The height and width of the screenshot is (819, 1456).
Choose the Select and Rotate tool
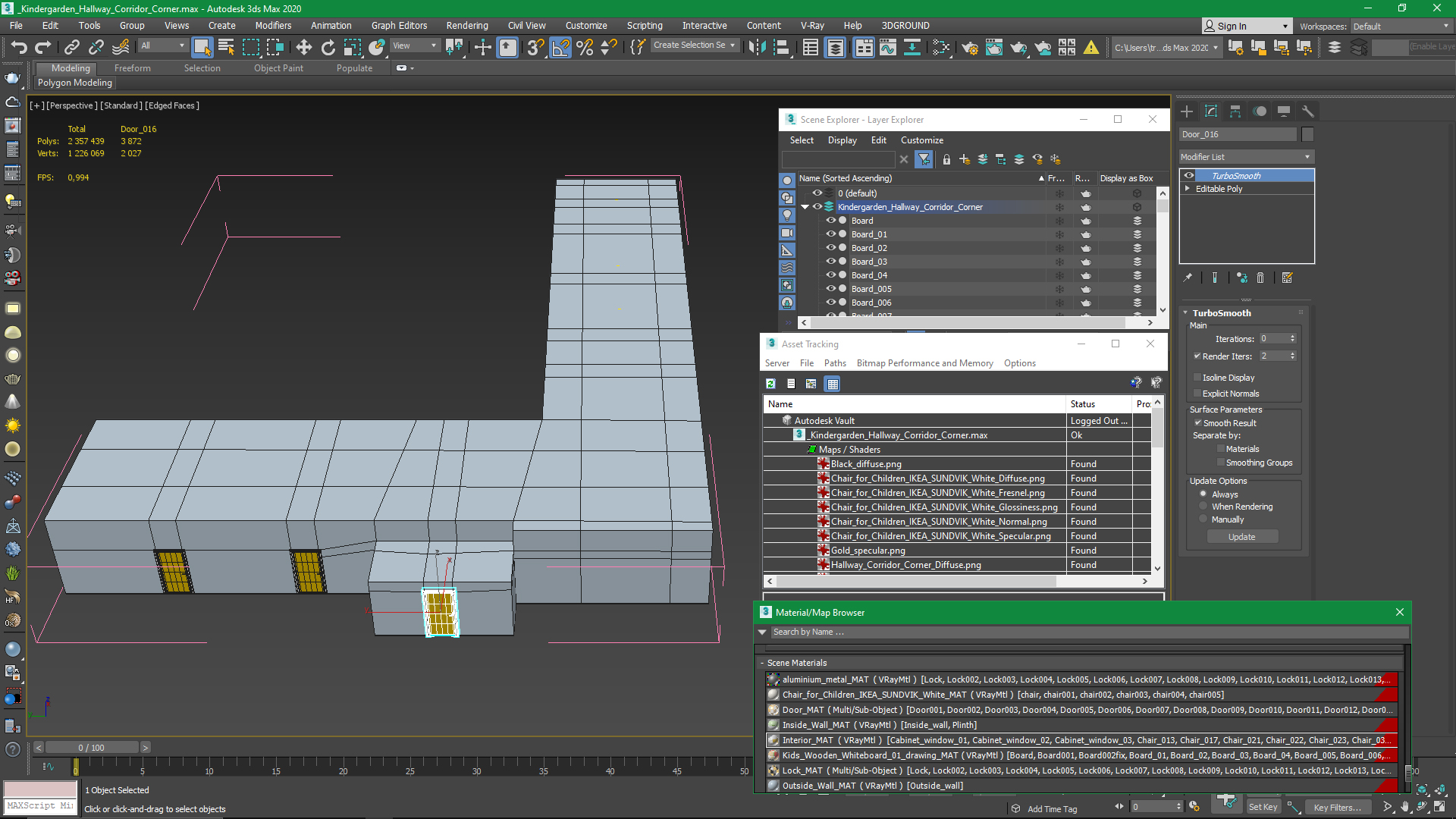coord(328,47)
